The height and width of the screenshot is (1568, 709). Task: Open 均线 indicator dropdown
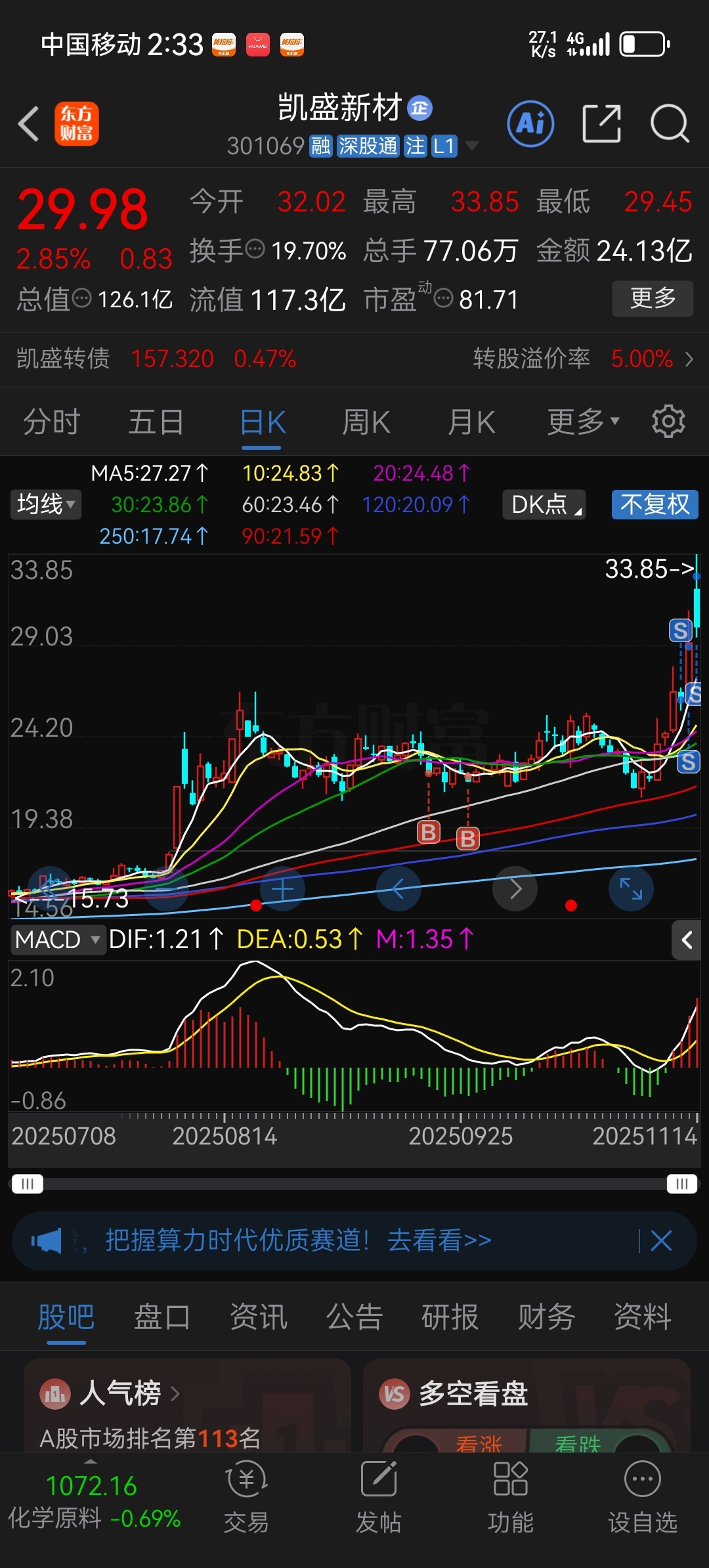(46, 504)
